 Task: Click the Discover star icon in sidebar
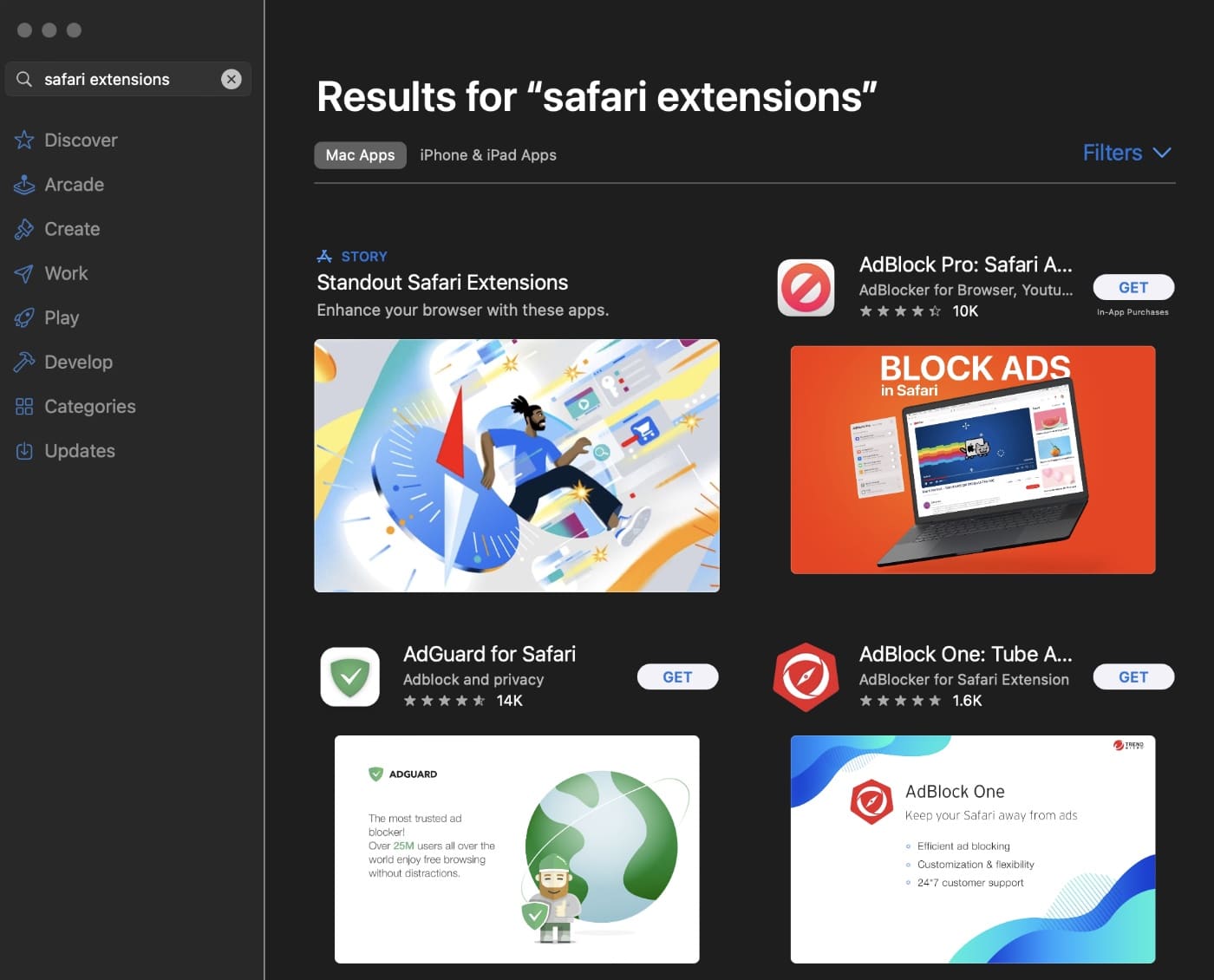[24, 140]
